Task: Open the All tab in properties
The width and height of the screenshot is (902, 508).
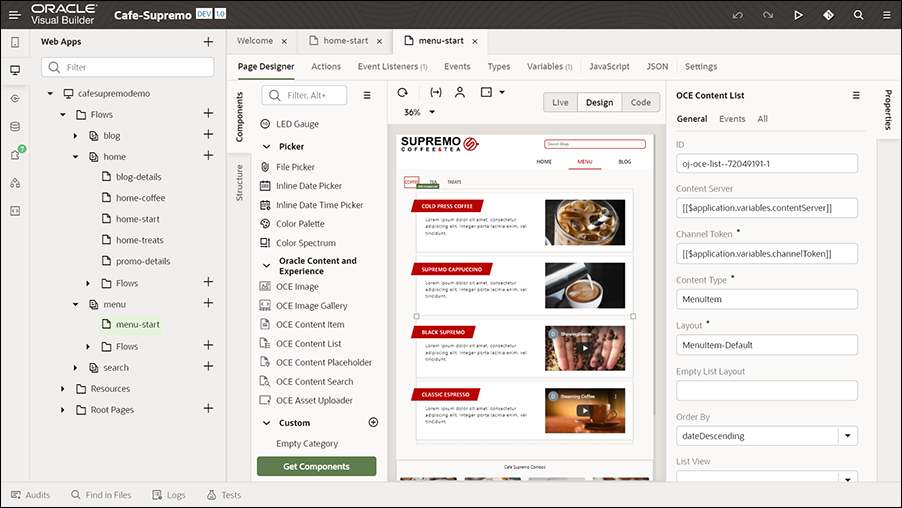Action: [762, 119]
